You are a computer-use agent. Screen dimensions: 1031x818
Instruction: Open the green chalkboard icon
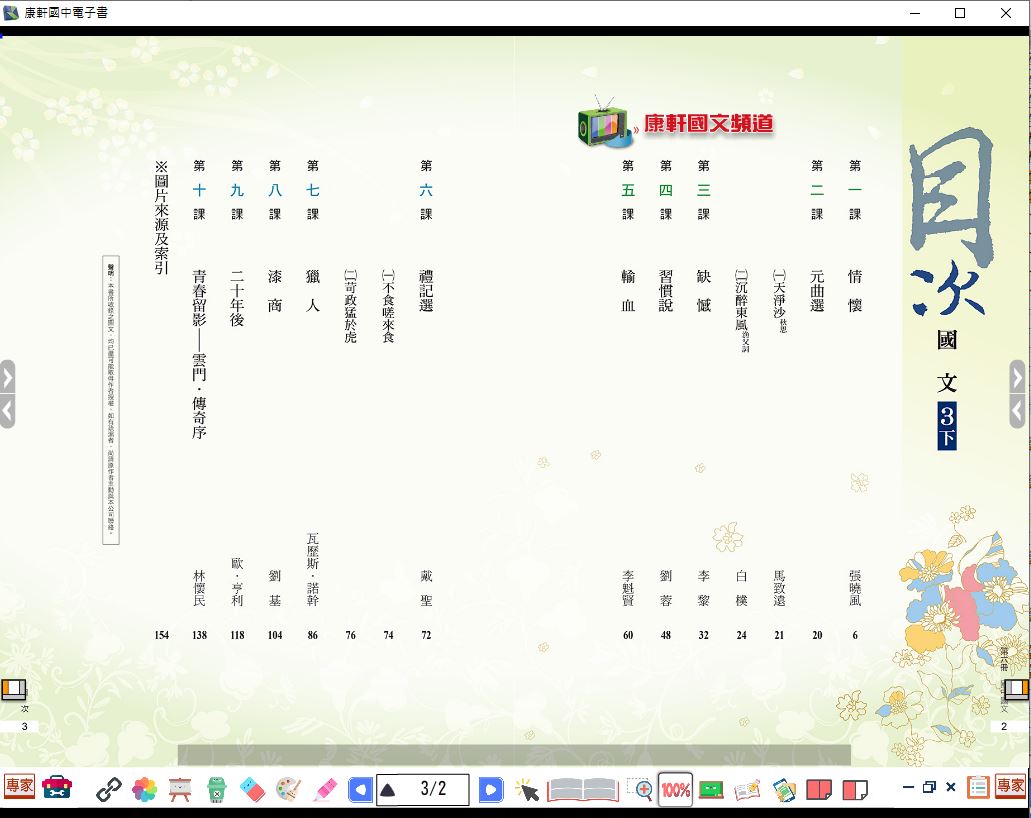click(x=711, y=790)
